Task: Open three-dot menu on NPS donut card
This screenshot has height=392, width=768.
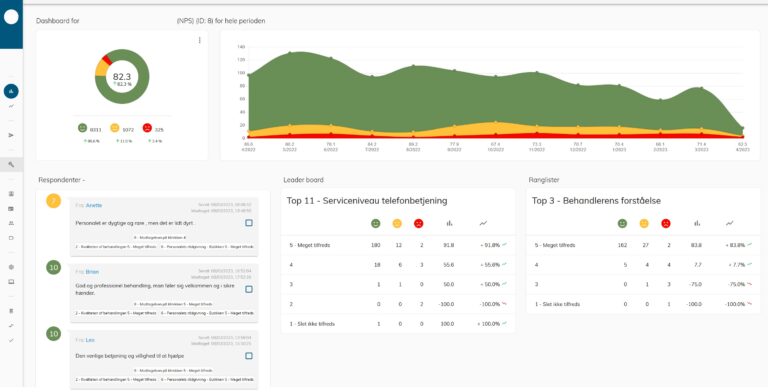Action: click(199, 41)
